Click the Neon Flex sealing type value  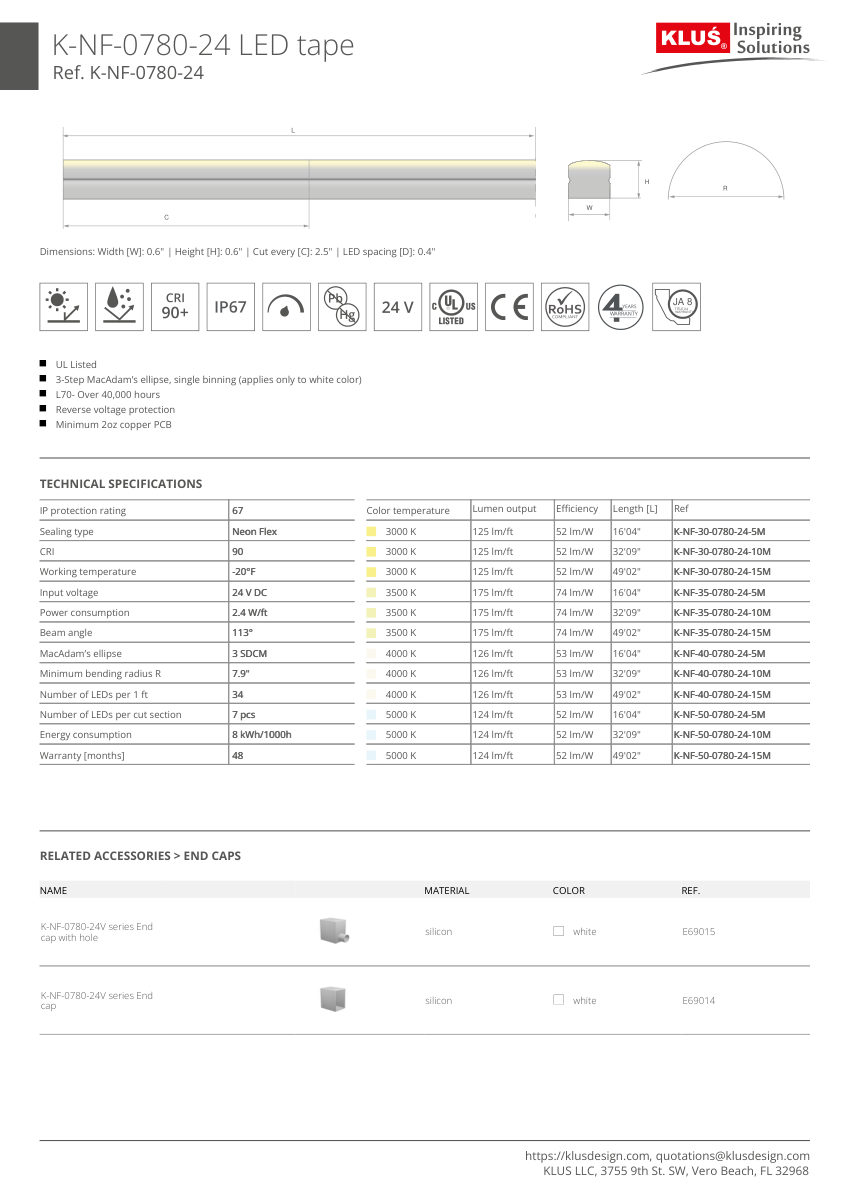point(254,532)
